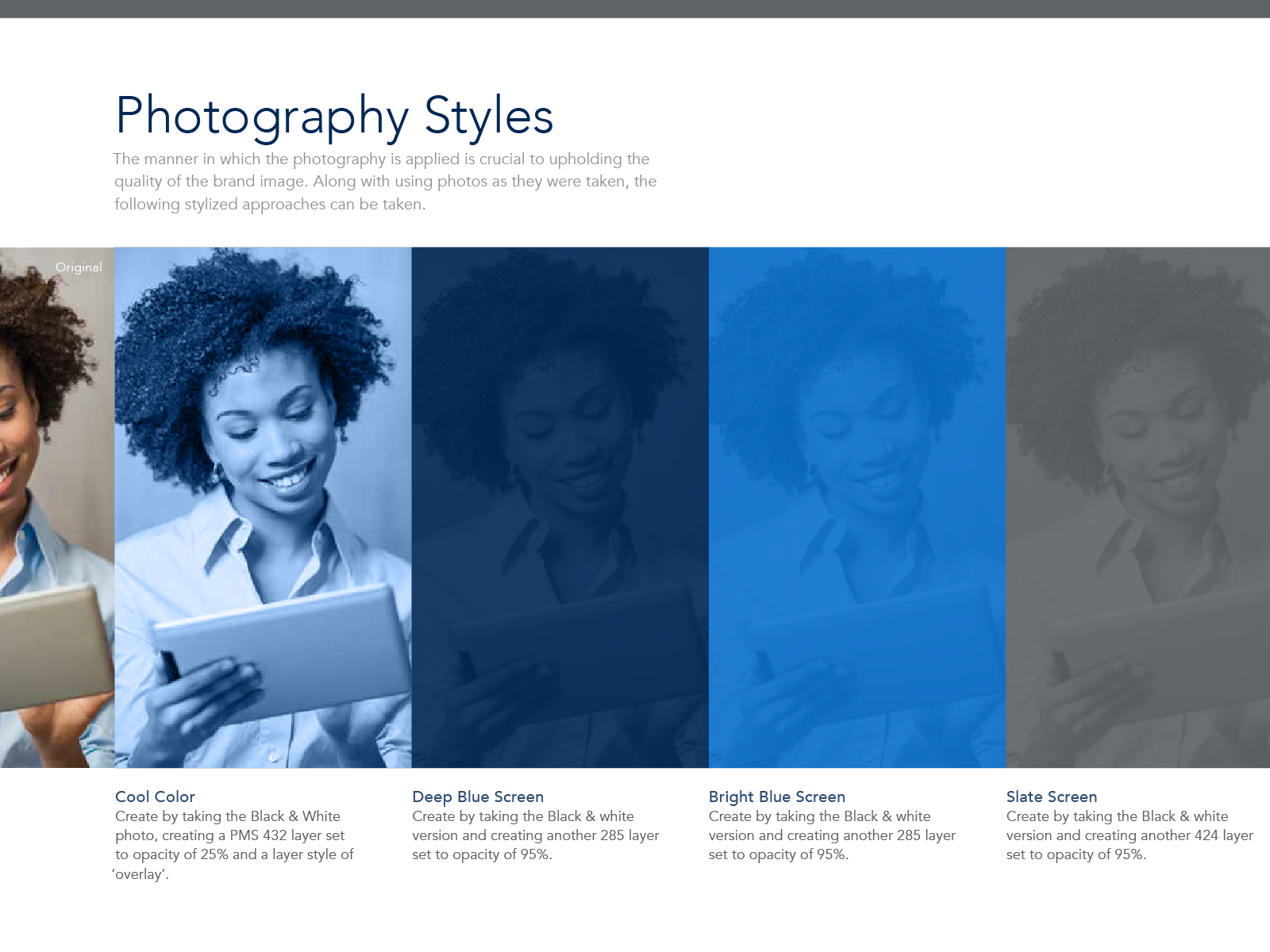Select the light-blue Cool Color photo

[x=263, y=508]
